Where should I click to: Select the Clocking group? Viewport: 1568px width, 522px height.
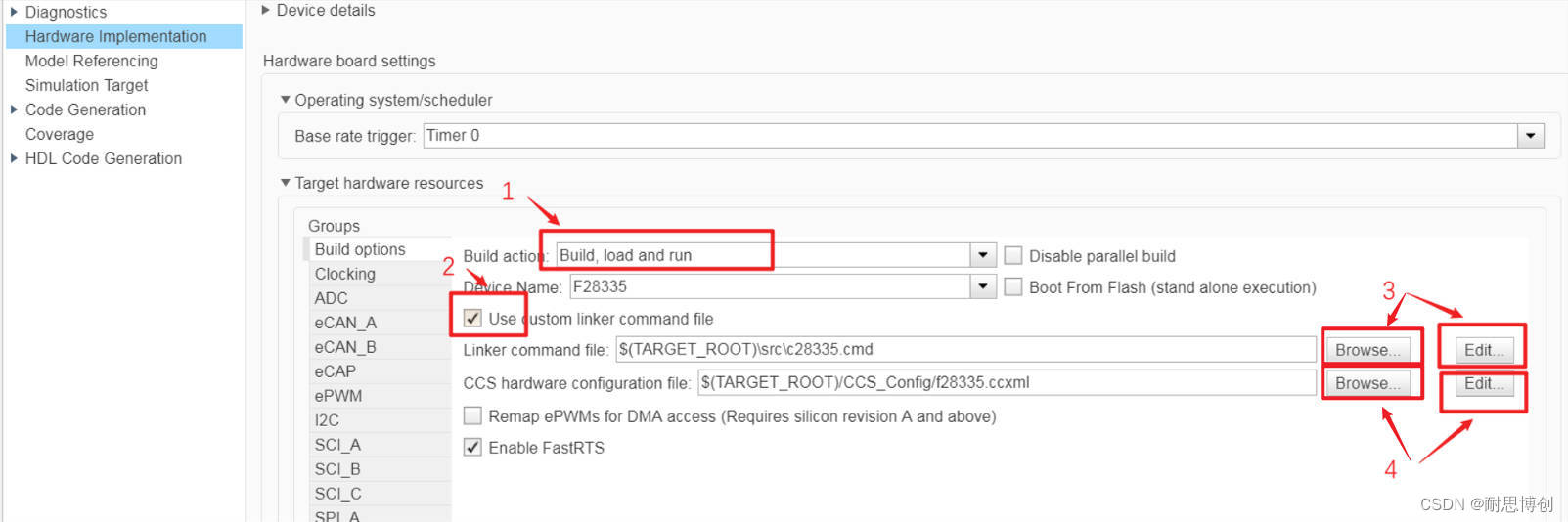(x=378, y=274)
